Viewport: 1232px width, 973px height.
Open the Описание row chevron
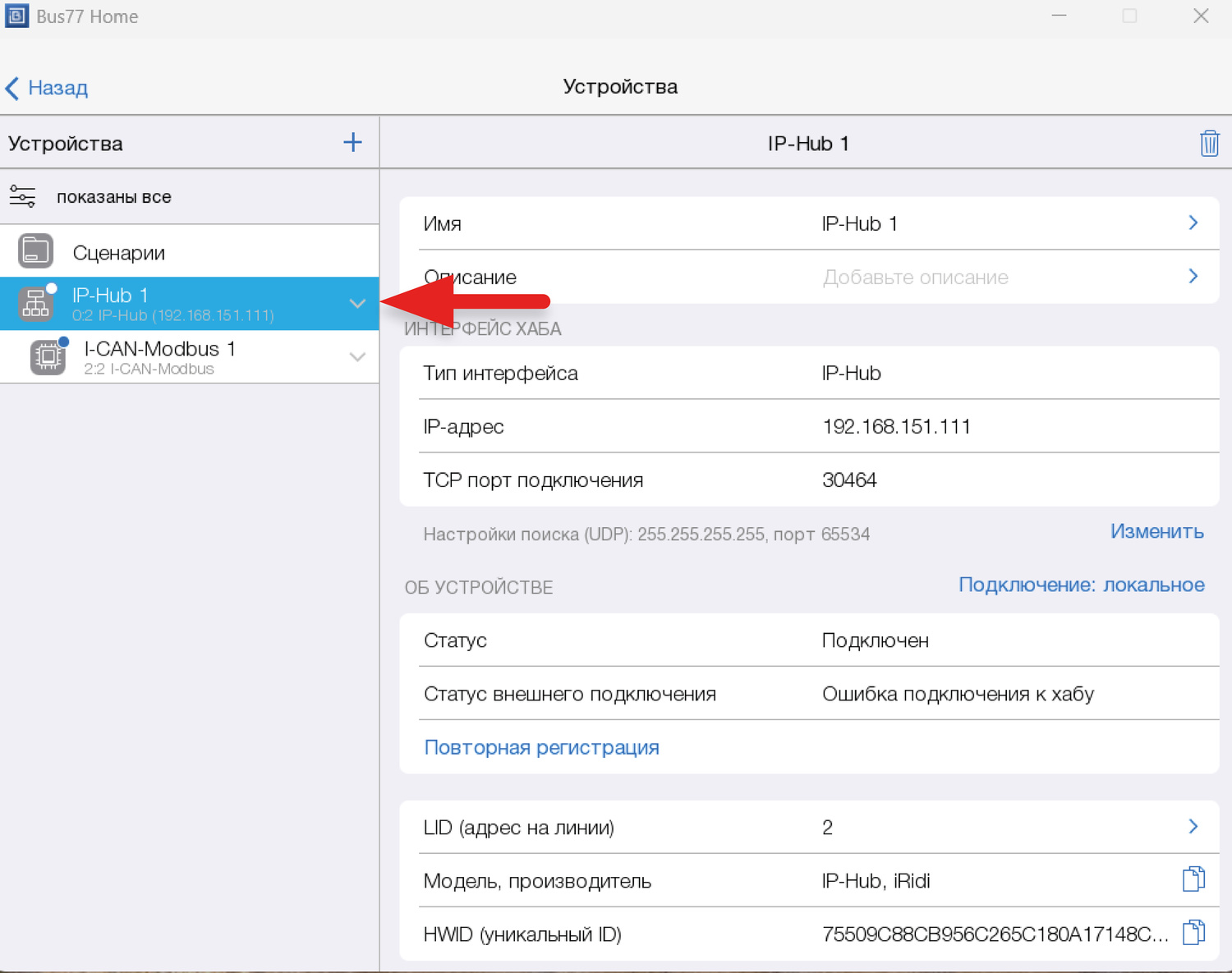pyautogui.click(x=1193, y=277)
